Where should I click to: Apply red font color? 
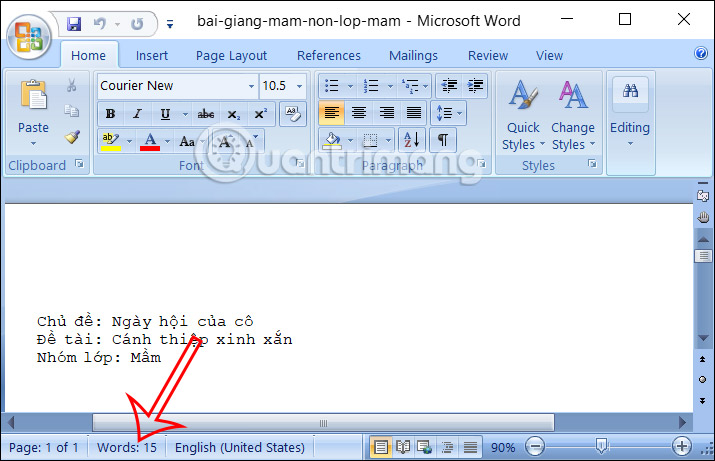click(x=150, y=141)
